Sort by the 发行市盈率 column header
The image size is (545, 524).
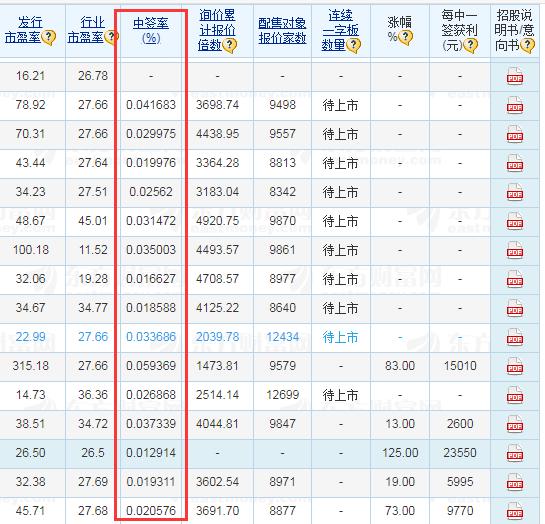click(x=23, y=30)
